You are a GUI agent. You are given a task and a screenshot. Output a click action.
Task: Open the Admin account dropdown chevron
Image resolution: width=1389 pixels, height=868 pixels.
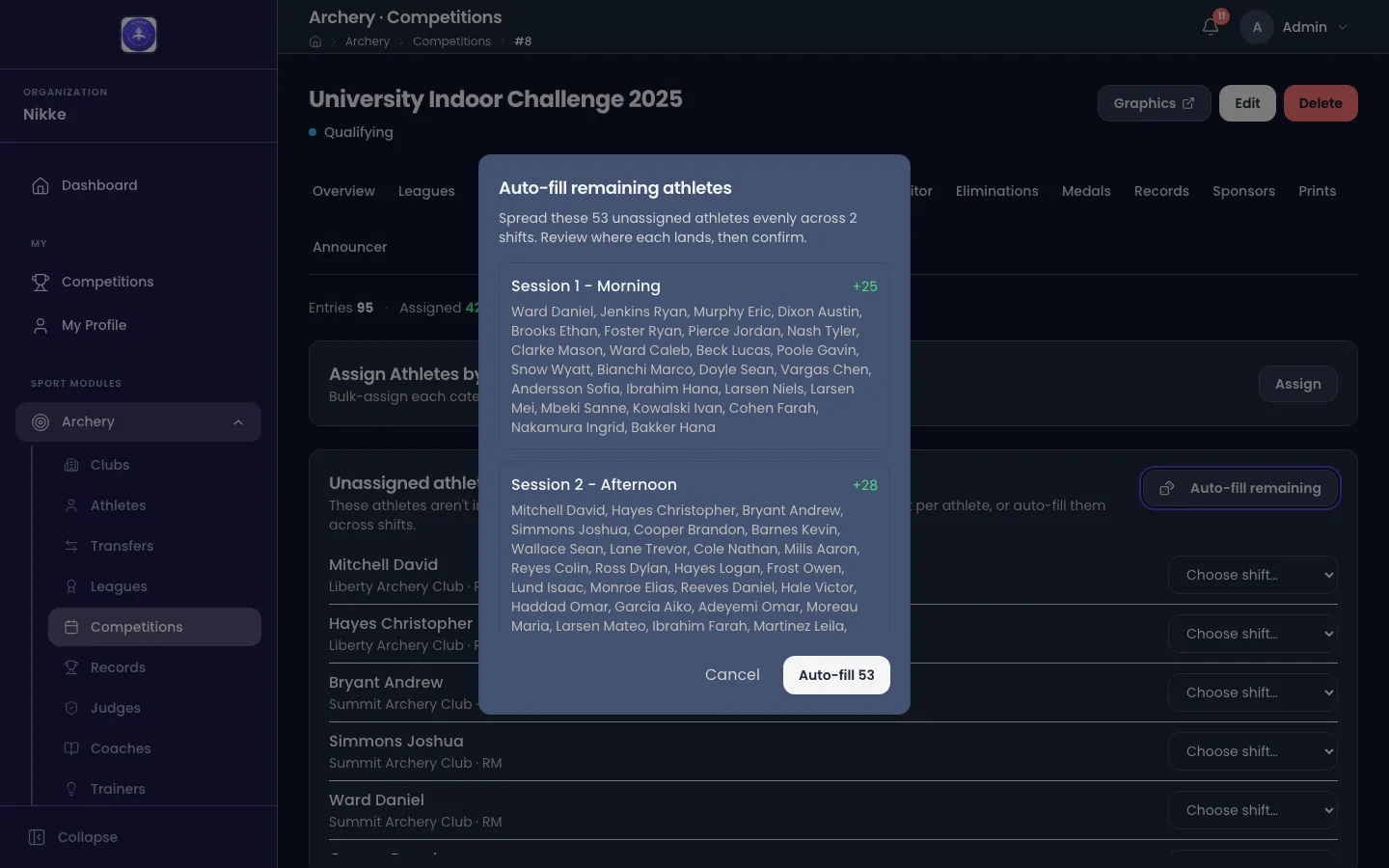click(1343, 27)
